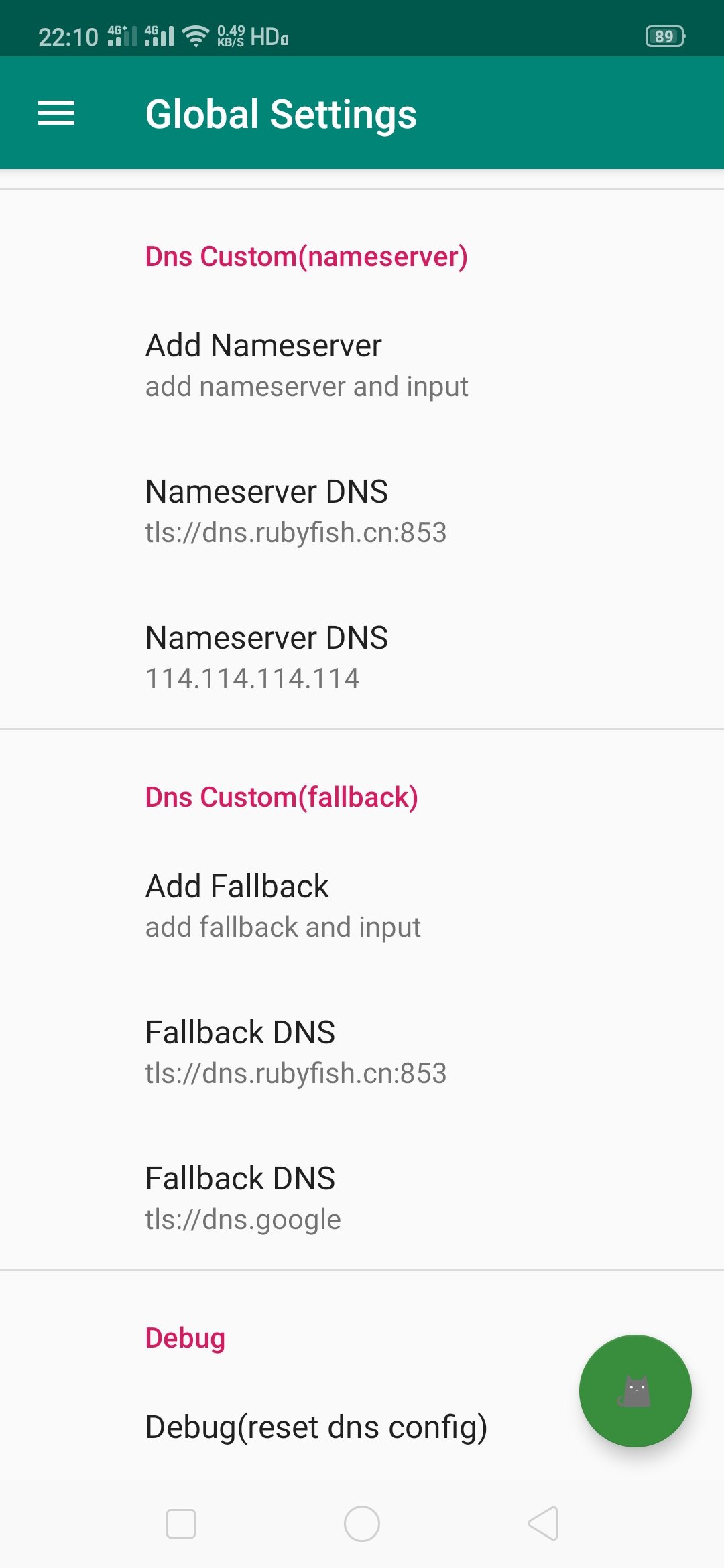Tap the Wi-Fi status icon

point(196,36)
